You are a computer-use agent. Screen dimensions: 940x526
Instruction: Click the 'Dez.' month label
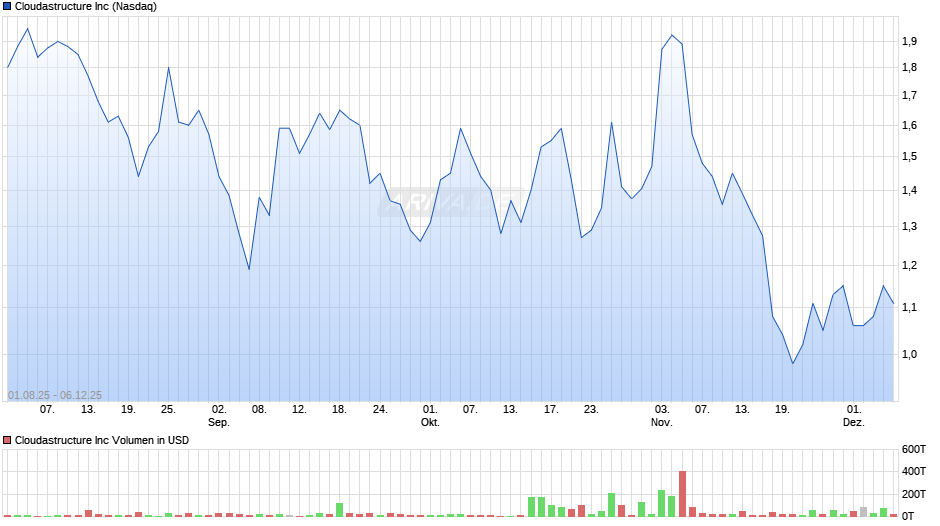(x=854, y=422)
